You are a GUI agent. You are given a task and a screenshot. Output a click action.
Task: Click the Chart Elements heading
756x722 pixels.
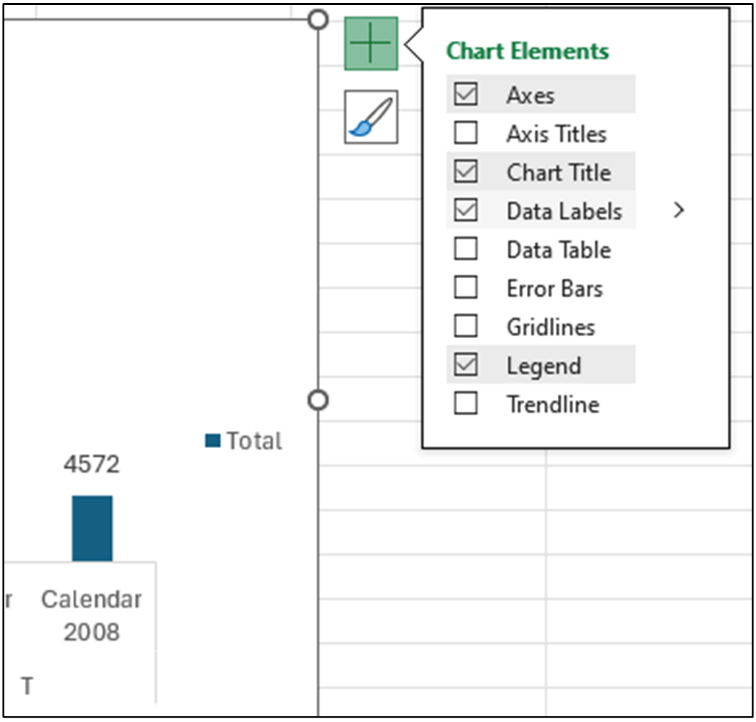(527, 51)
